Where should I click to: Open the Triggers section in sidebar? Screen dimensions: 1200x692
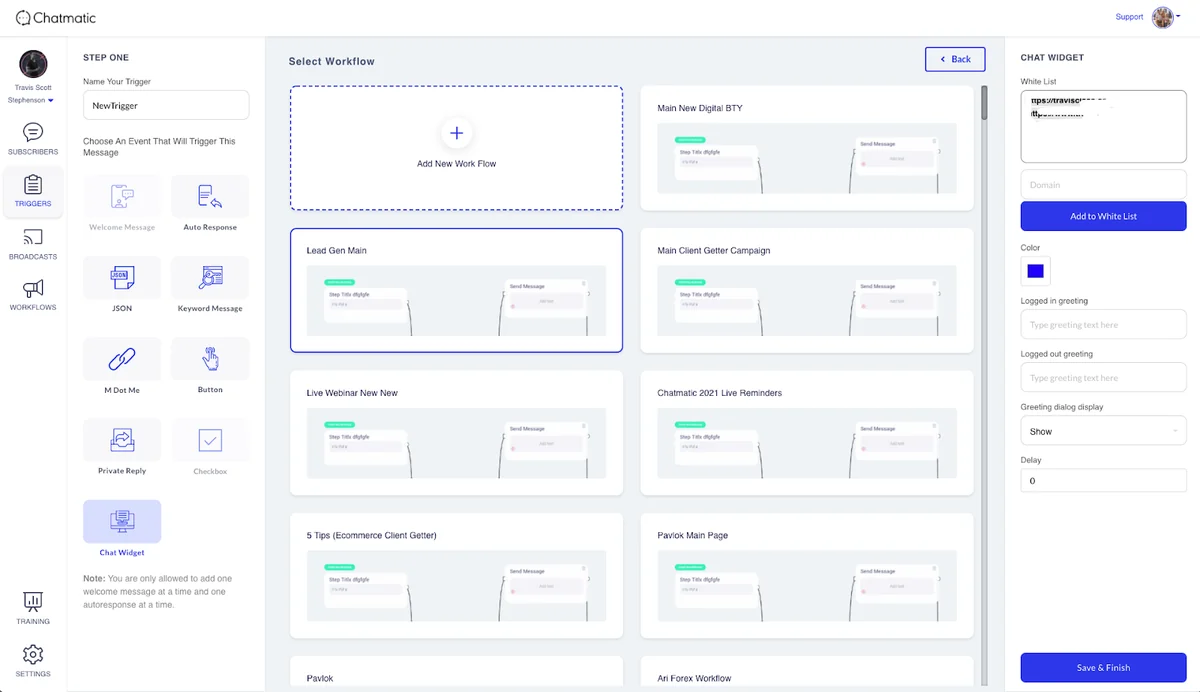[33, 191]
